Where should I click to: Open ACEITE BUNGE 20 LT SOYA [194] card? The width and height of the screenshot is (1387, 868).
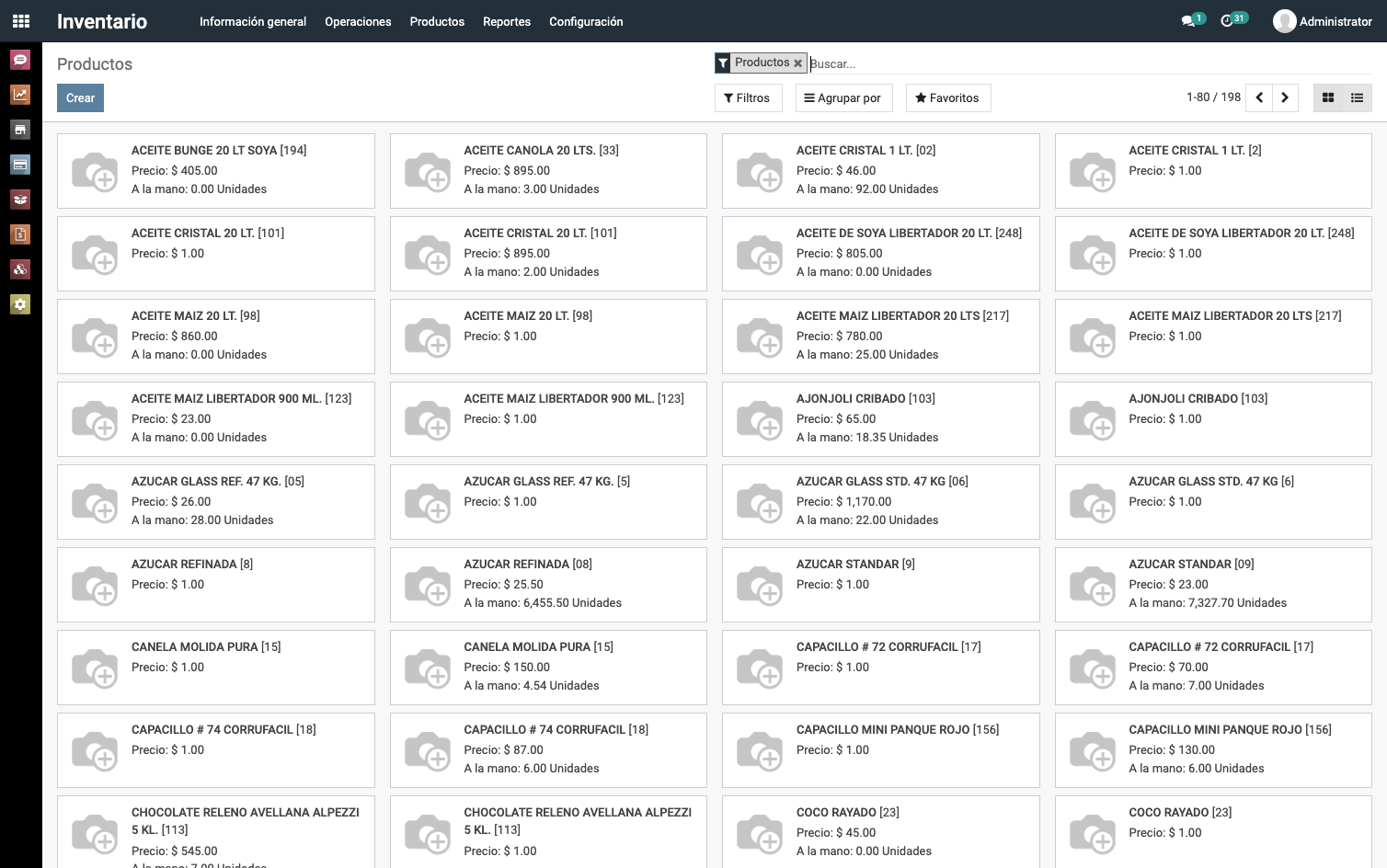coord(216,171)
